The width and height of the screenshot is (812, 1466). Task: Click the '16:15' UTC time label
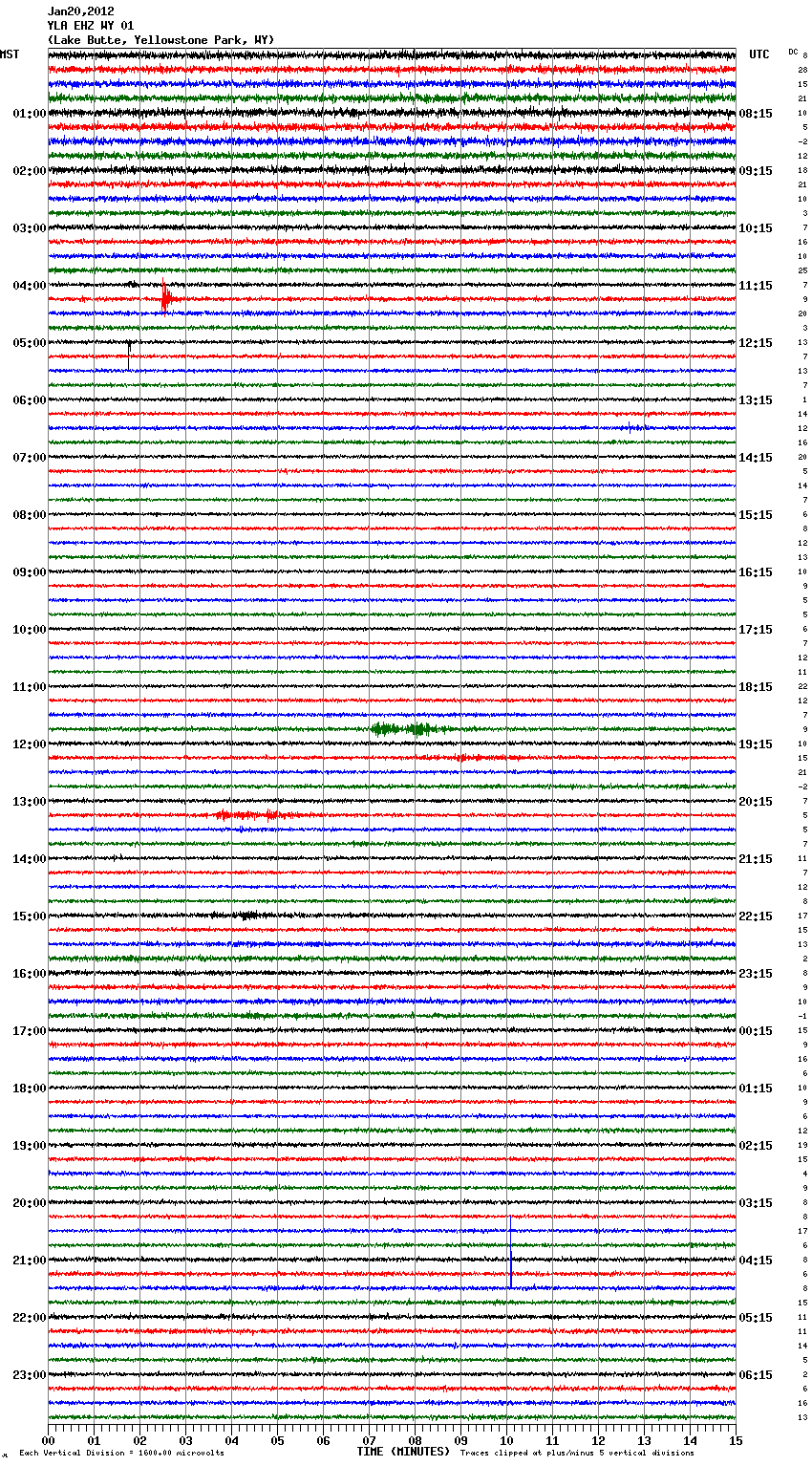point(756,572)
